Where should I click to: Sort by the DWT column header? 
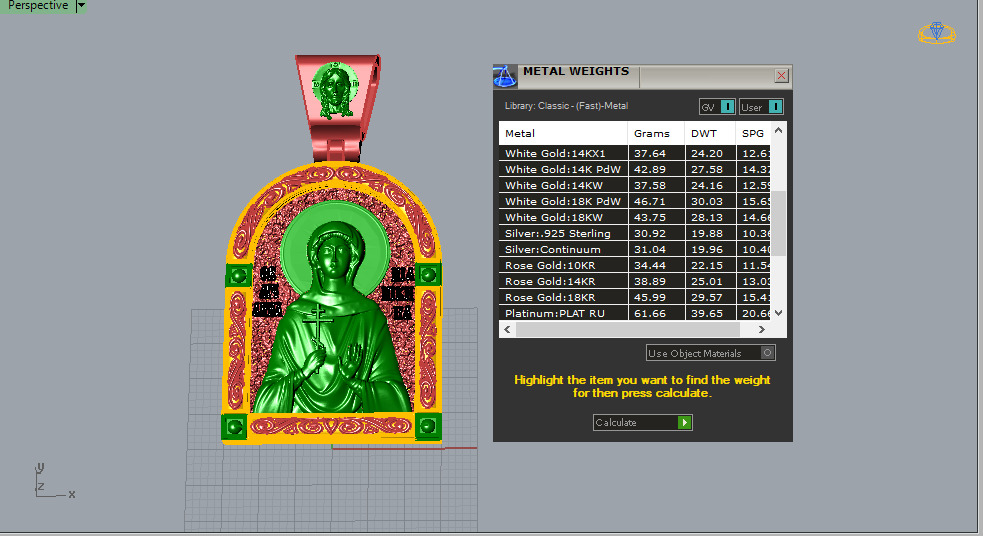[x=710, y=133]
